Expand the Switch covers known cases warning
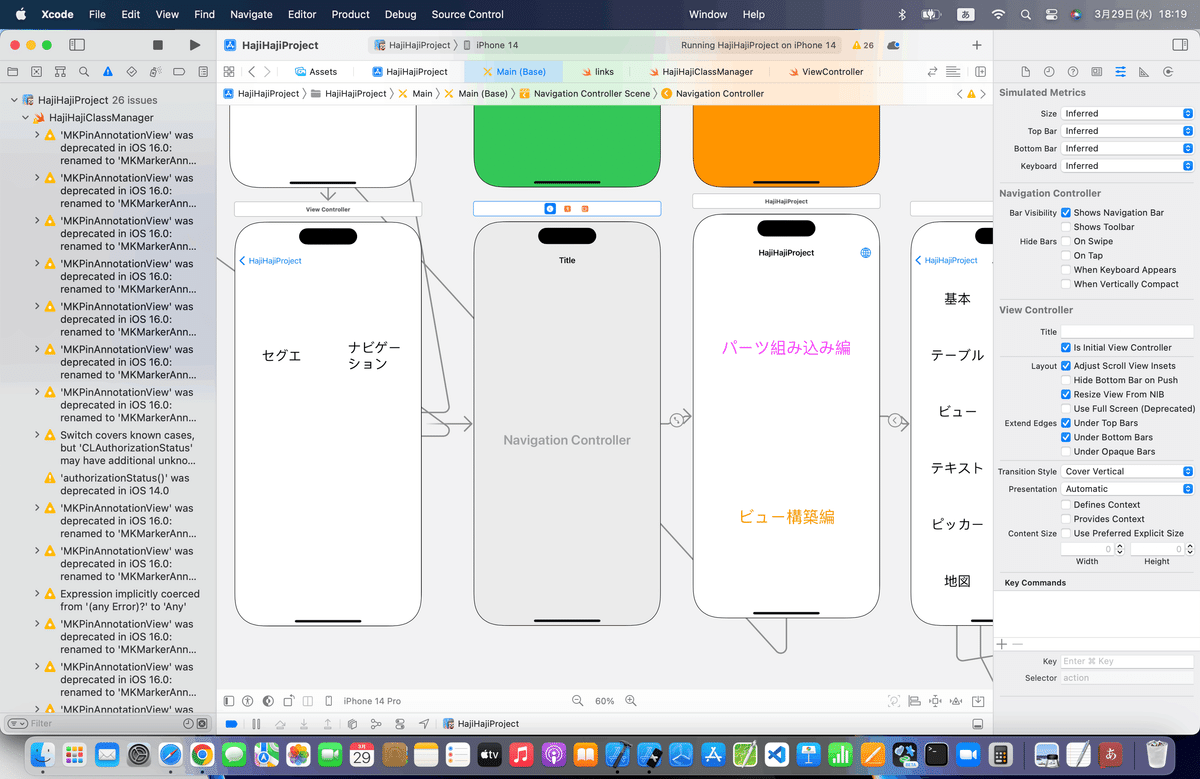 (x=37, y=436)
